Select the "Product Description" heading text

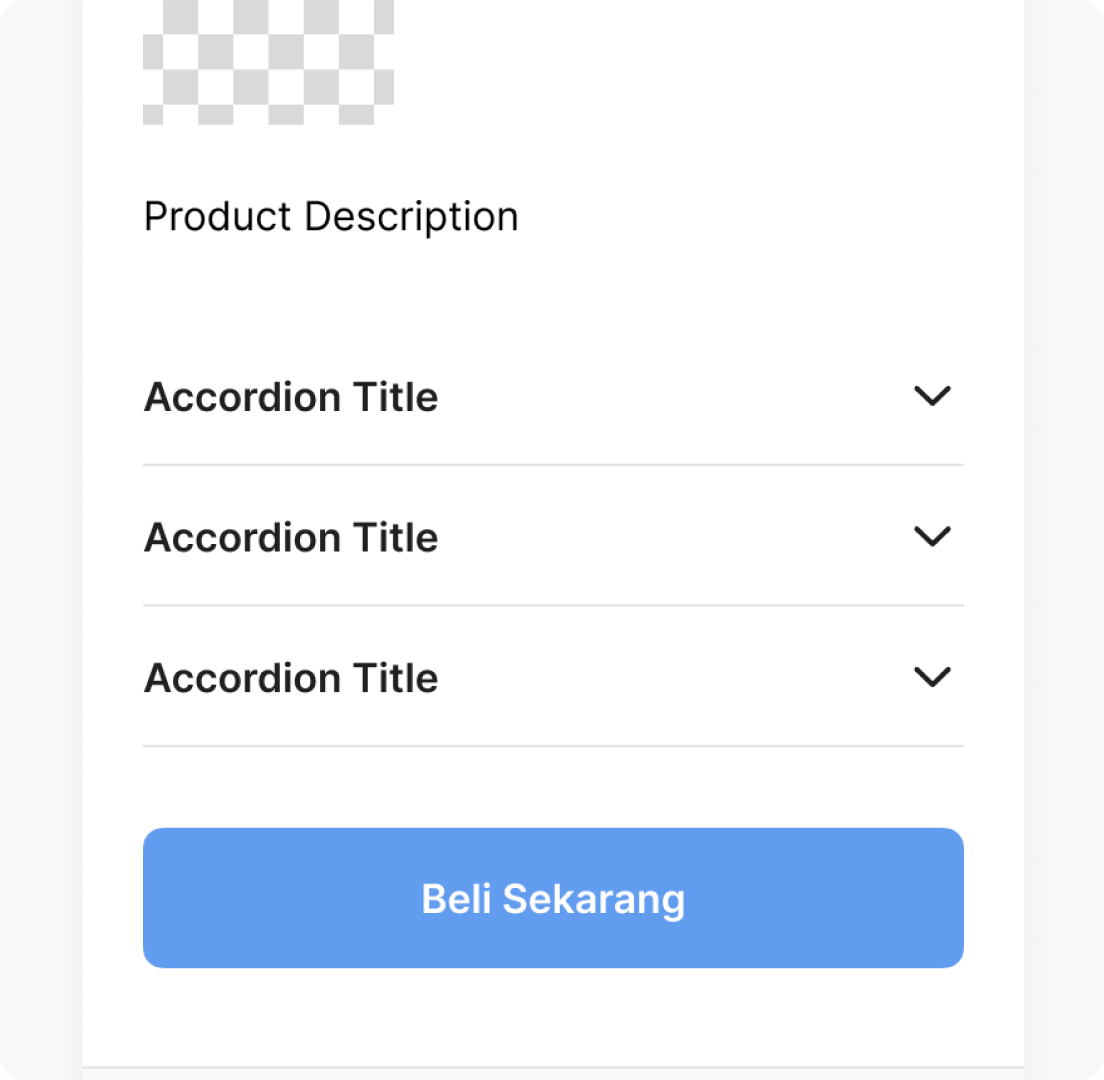coord(331,217)
